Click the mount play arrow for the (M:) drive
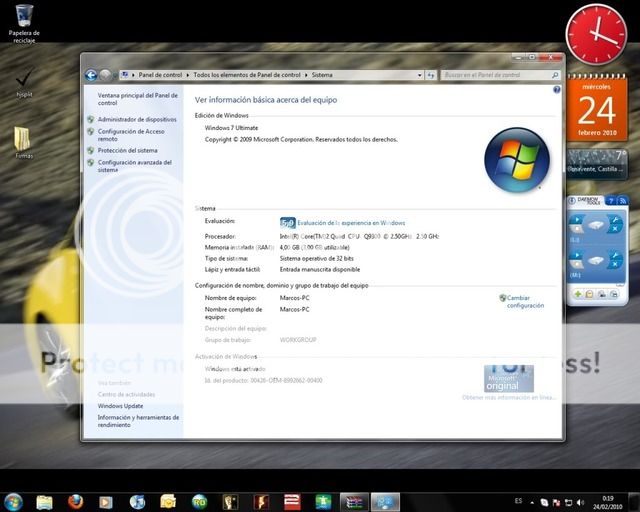This screenshot has width=640, height=512. pyautogui.click(x=576, y=256)
